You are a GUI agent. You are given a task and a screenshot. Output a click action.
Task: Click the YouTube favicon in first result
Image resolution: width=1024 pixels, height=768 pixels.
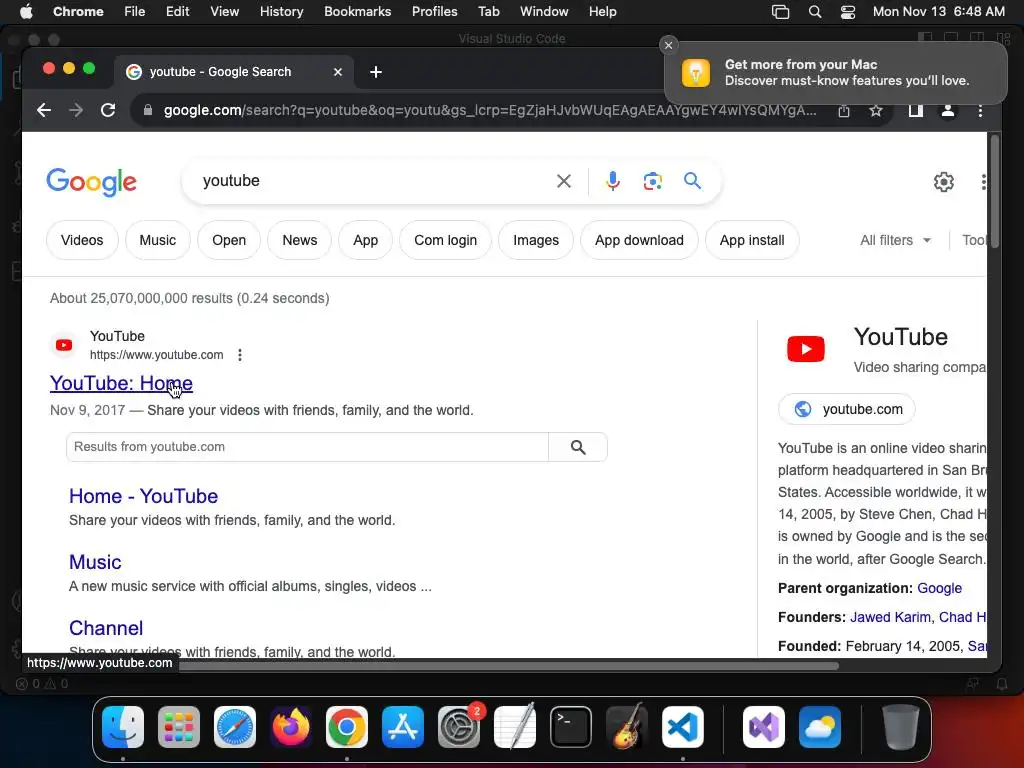pos(64,345)
